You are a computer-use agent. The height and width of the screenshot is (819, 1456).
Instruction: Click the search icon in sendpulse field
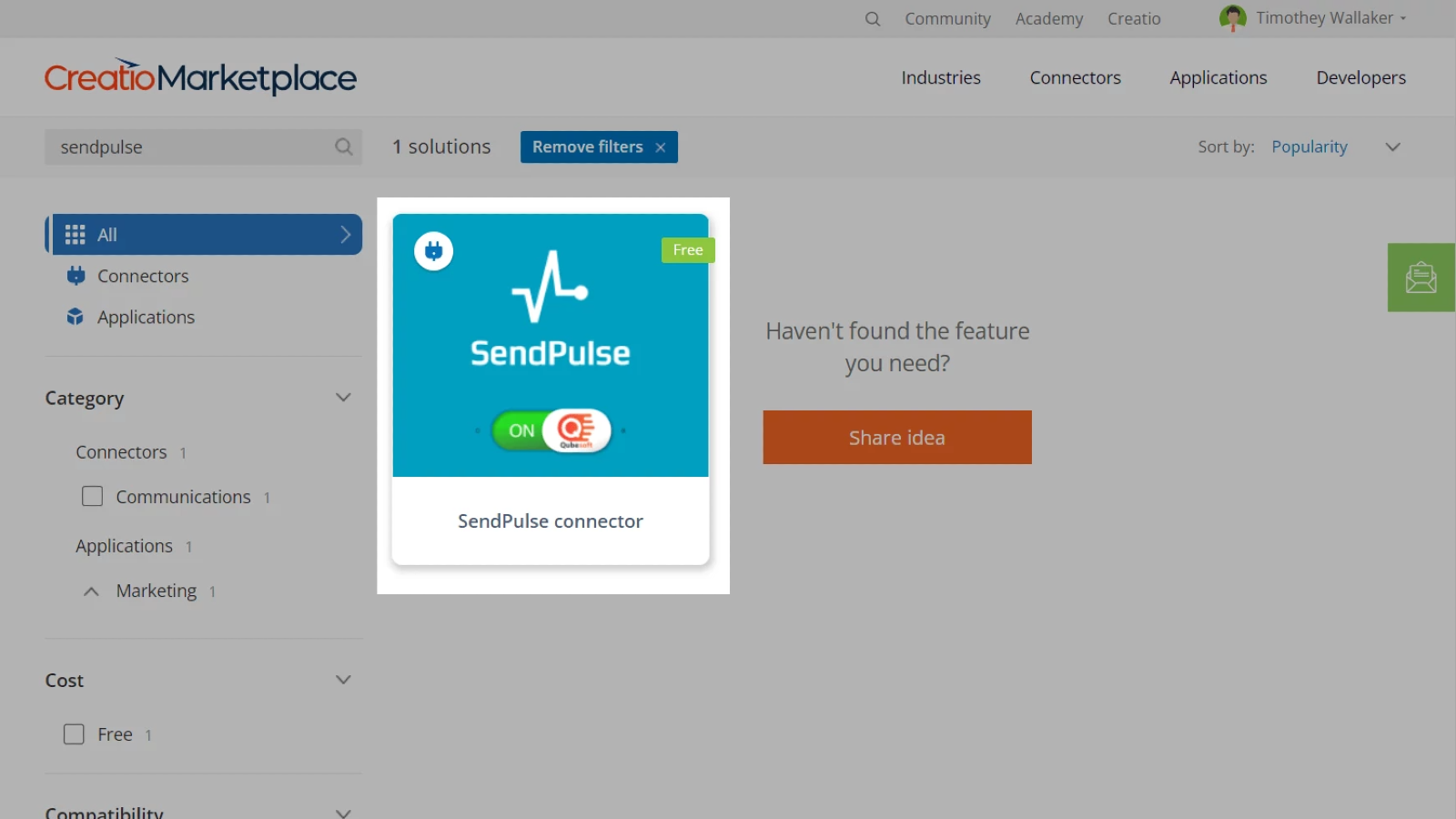[x=343, y=147]
